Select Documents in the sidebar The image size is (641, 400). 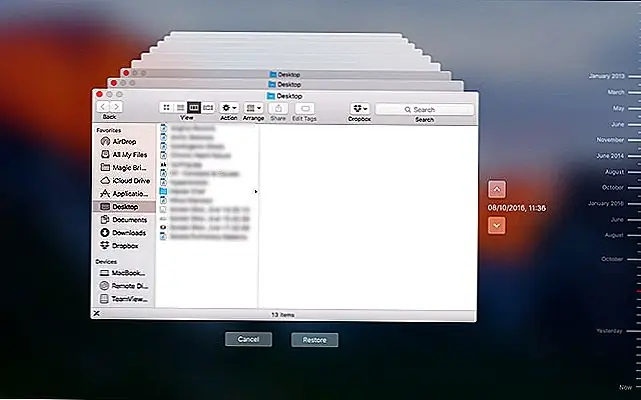(126, 219)
